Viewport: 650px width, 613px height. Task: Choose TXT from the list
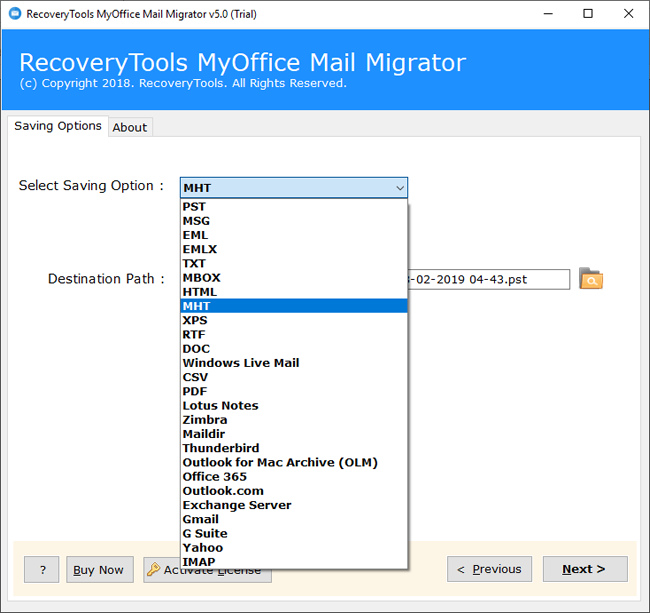point(294,263)
